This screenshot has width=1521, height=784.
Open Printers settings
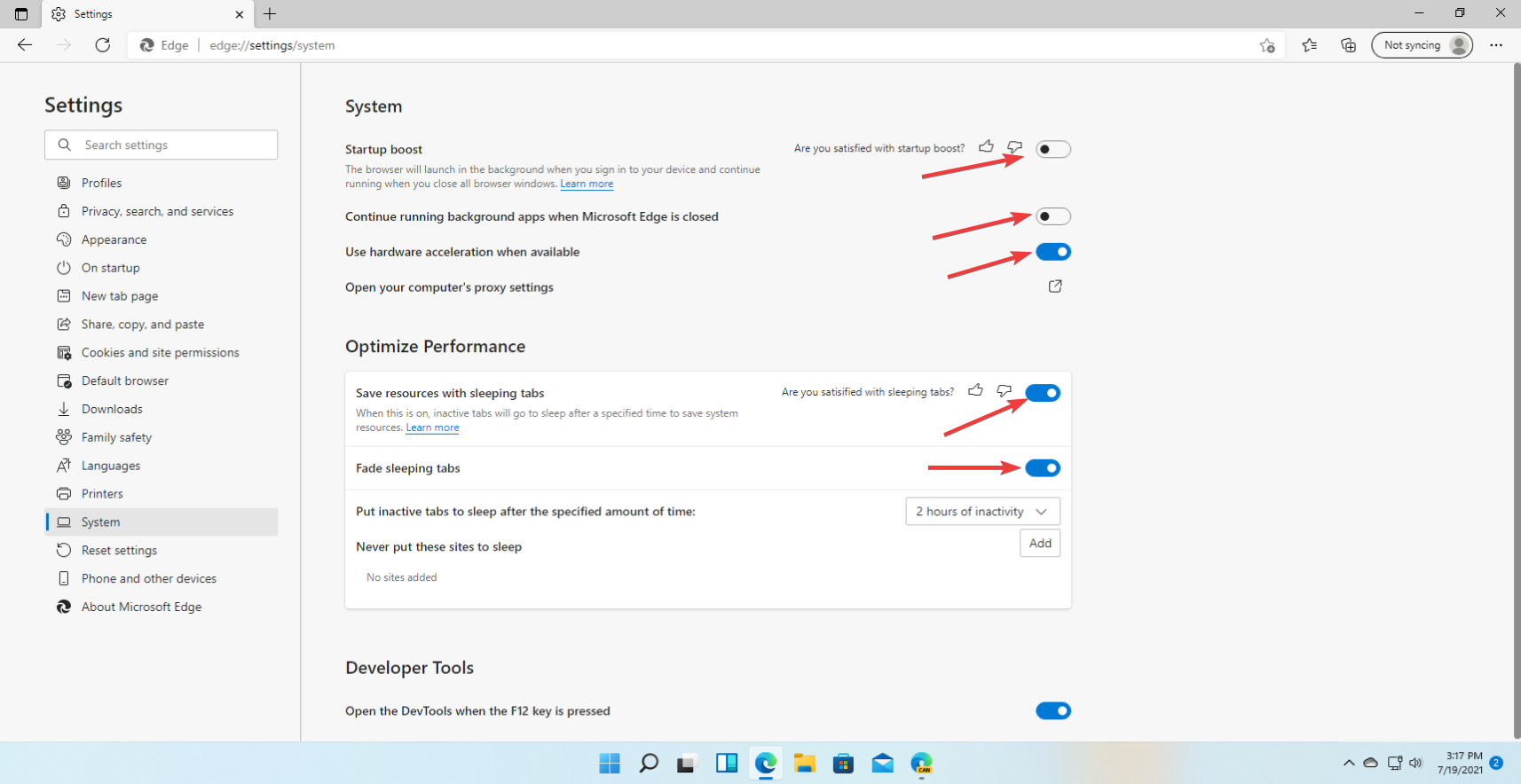[162, 494]
